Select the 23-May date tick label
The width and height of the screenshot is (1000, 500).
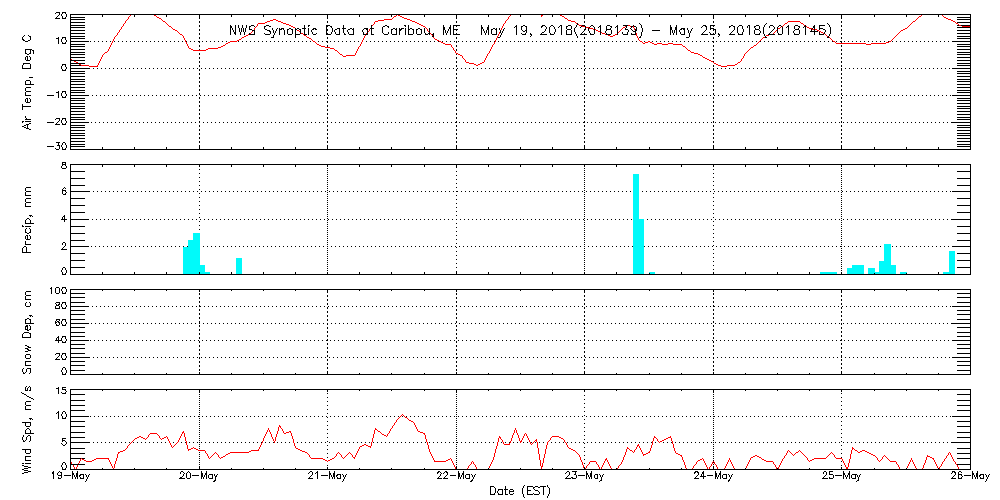585,477
